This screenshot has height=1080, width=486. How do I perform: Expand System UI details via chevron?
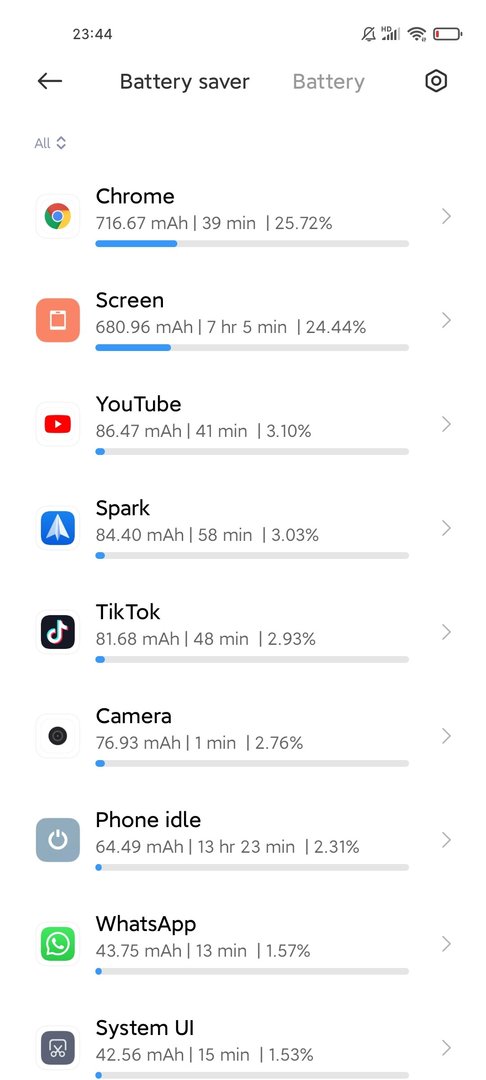(446, 1048)
